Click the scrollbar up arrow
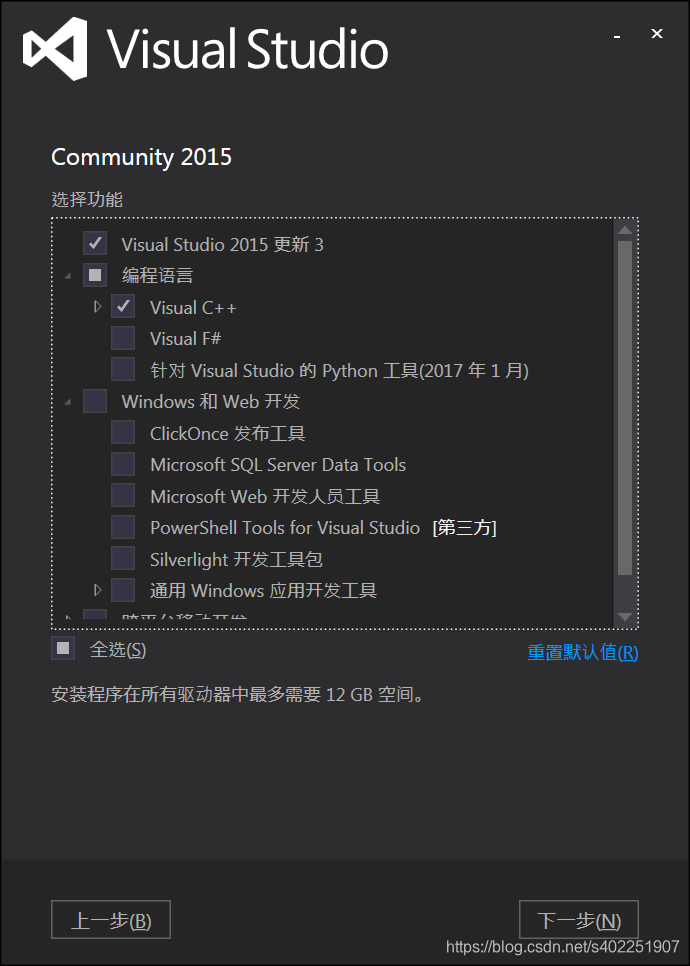The height and width of the screenshot is (966, 690). click(x=625, y=230)
